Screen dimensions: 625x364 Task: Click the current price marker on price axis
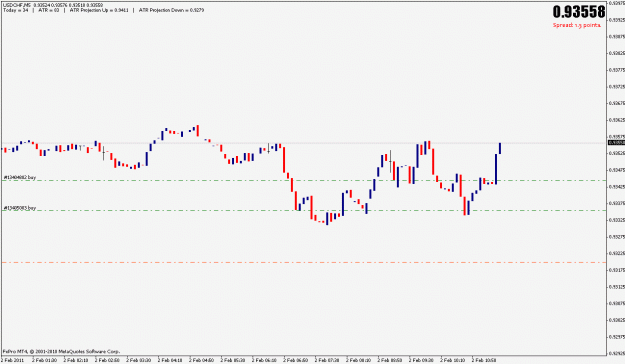[x=616, y=143]
